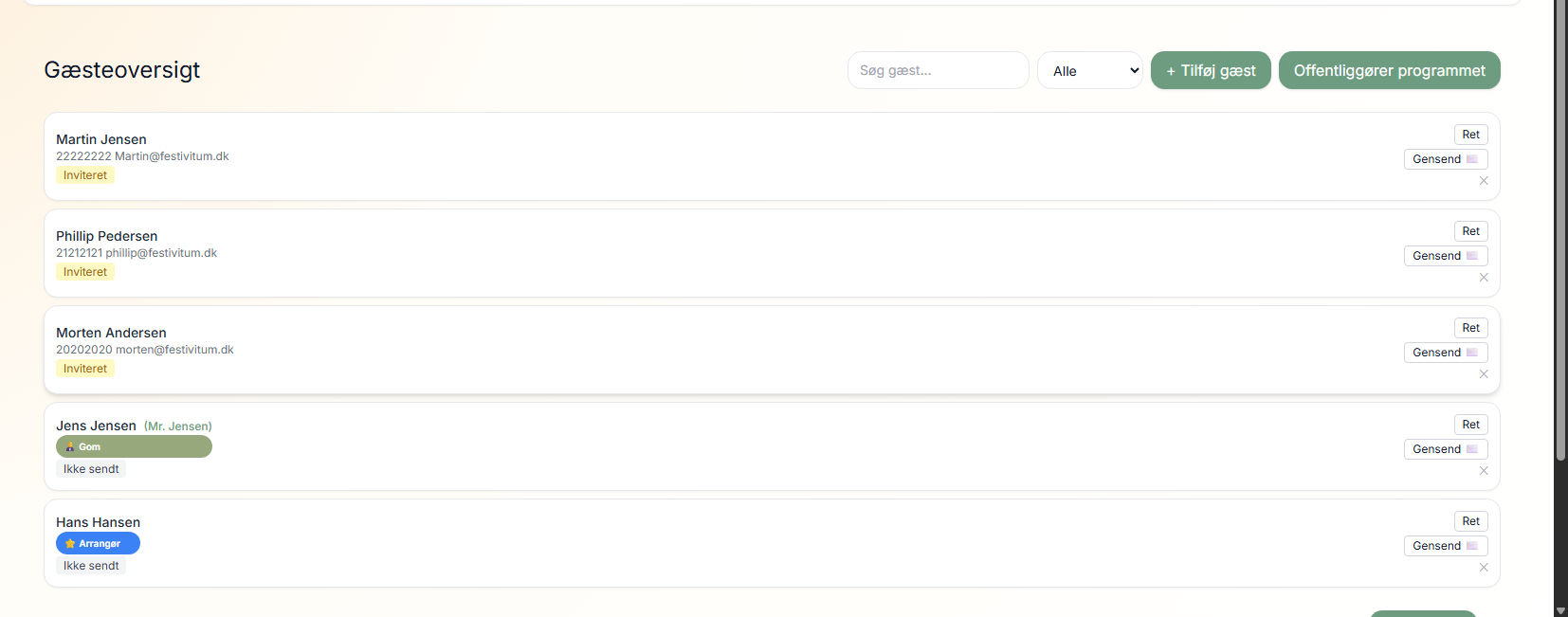Click Ret on Hans Hansen's row
Image resolution: width=1568 pixels, height=617 pixels.
[1470, 521]
